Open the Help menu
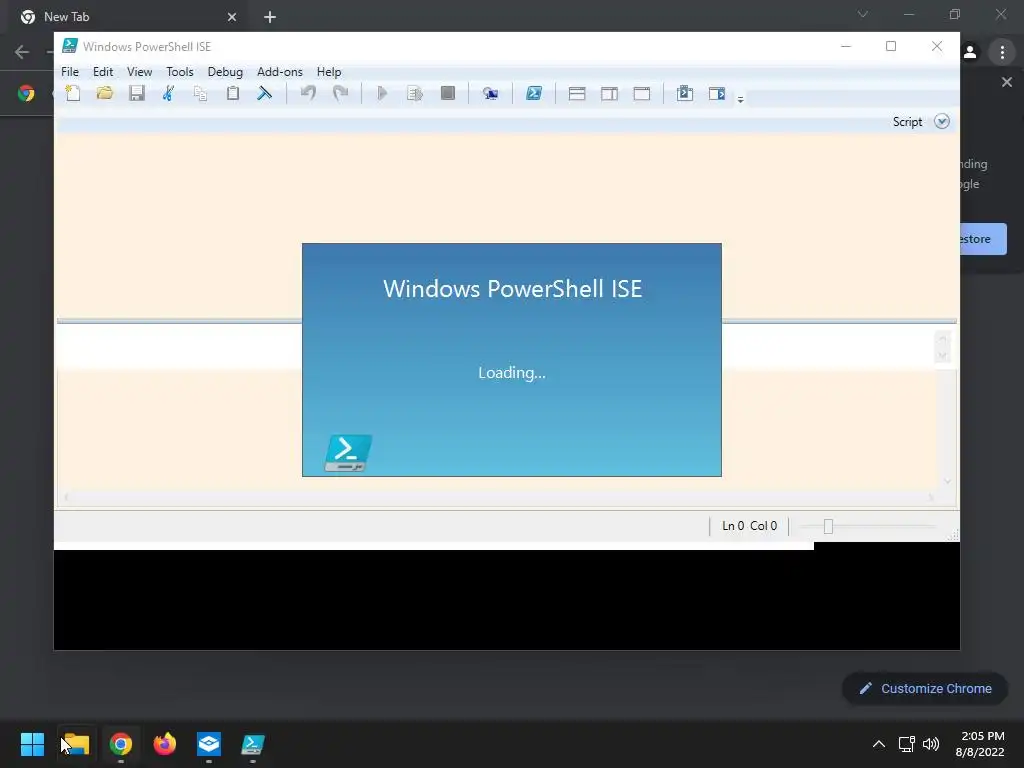Screen dimensions: 1024x768 coord(329,72)
